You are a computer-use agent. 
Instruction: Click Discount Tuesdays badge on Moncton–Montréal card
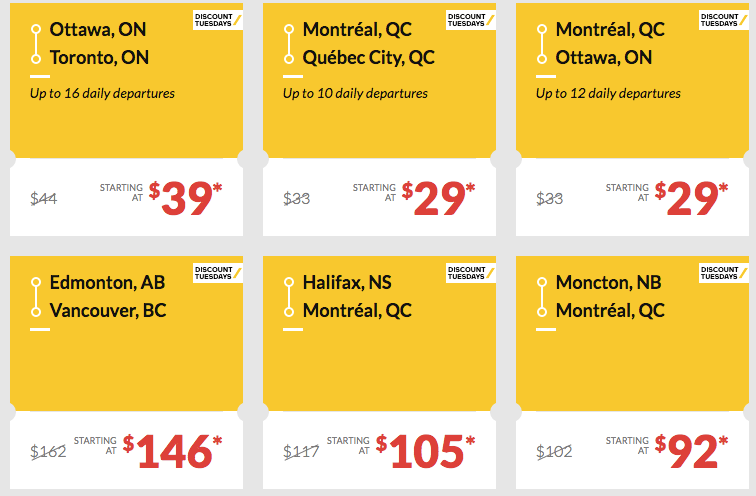click(723, 272)
